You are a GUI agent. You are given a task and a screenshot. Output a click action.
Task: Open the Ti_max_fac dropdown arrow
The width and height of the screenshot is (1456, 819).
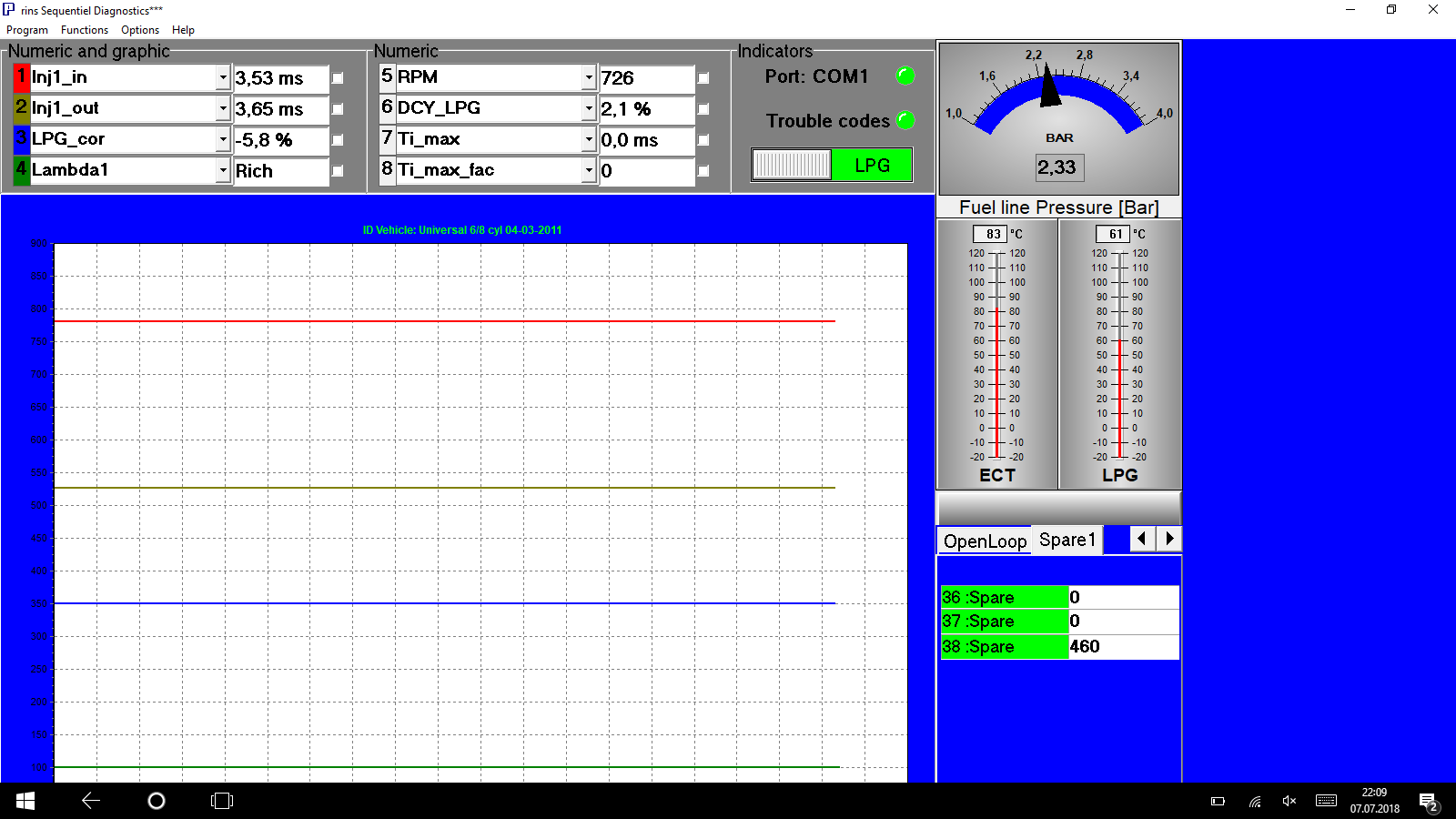pos(589,170)
